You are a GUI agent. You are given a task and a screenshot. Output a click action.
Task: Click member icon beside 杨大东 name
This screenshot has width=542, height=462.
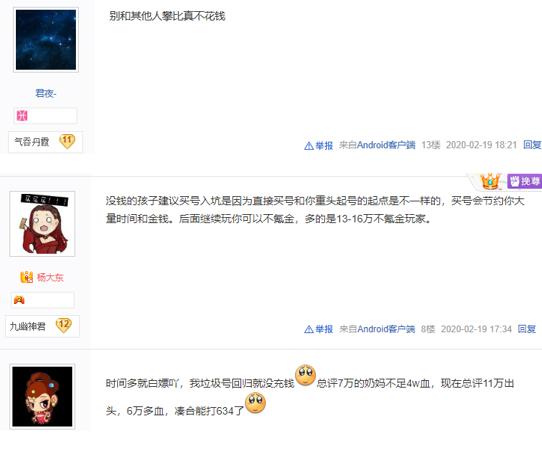point(27,277)
